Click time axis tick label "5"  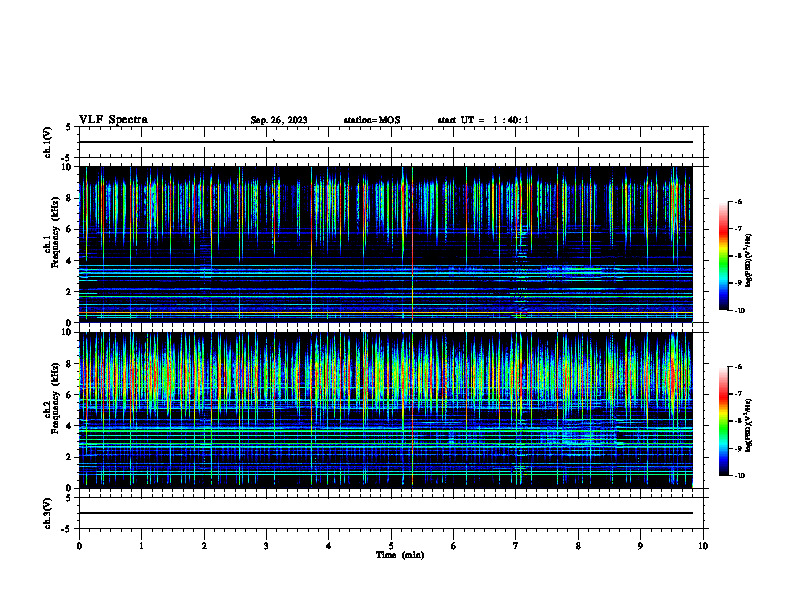[x=391, y=546]
